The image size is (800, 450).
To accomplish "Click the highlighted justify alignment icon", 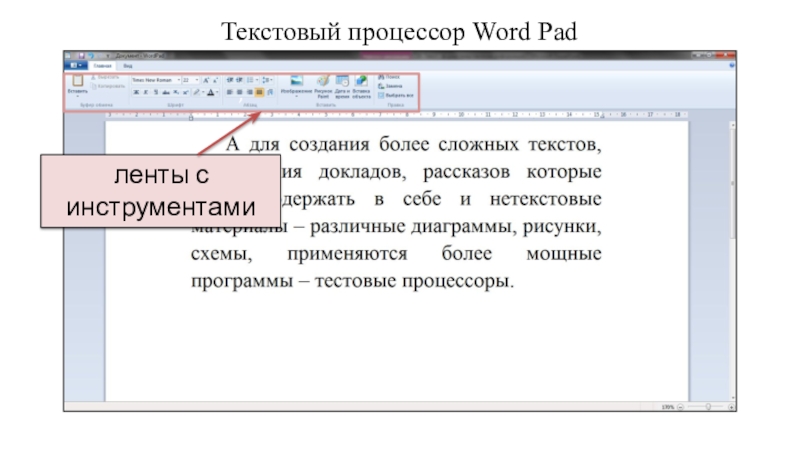I will click(259, 92).
